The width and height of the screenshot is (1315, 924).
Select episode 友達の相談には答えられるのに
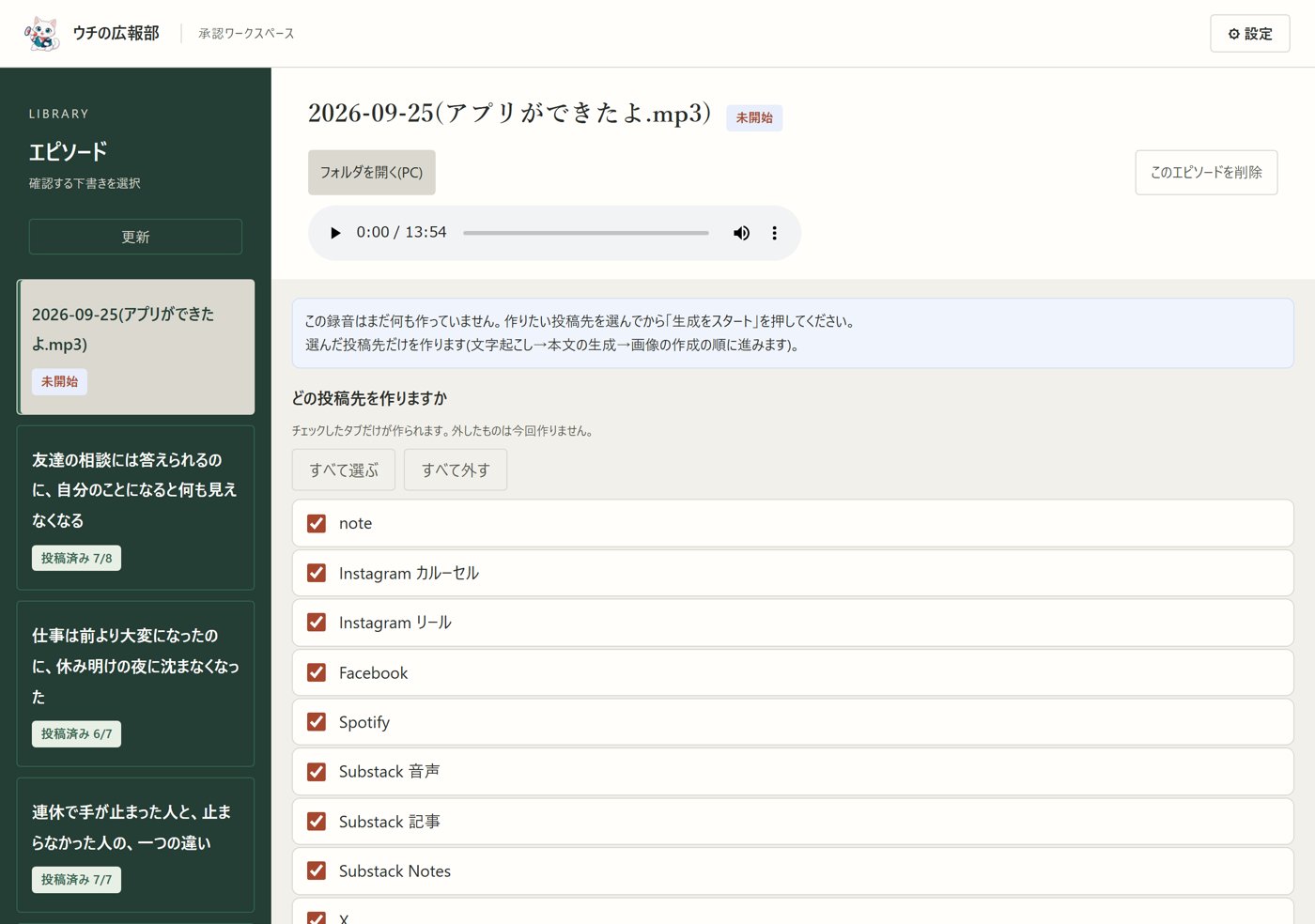(135, 508)
